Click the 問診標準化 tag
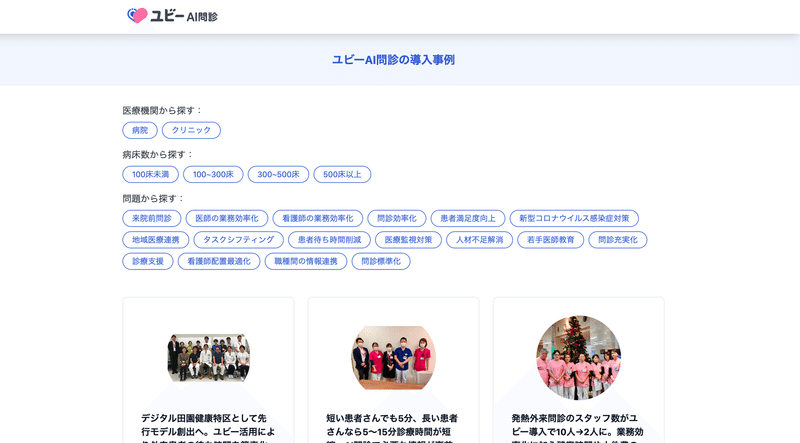This screenshot has width=800, height=443. pos(381,261)
